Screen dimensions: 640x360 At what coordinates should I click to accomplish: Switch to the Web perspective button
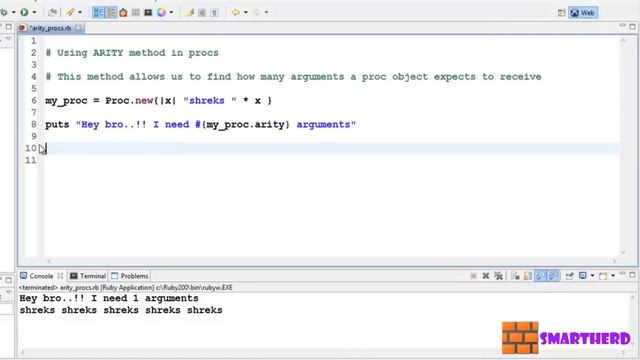(x=583, y=13)
